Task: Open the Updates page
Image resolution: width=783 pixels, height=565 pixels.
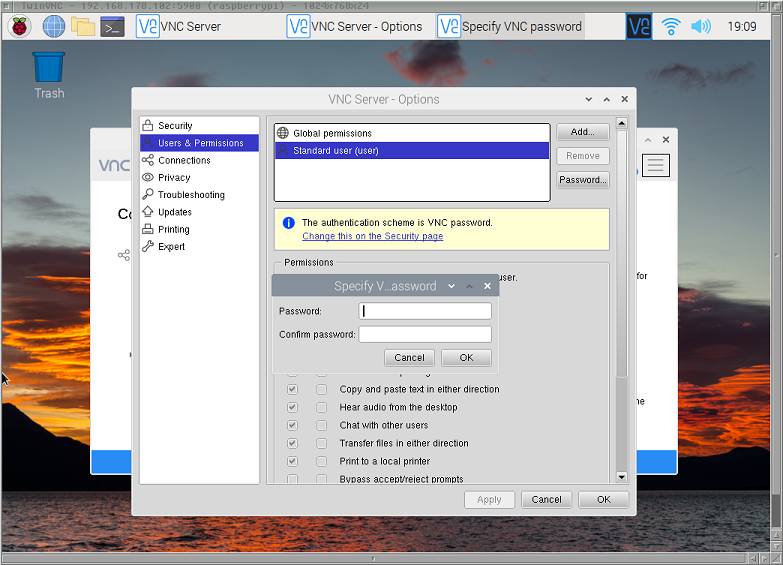Action: 199,212
